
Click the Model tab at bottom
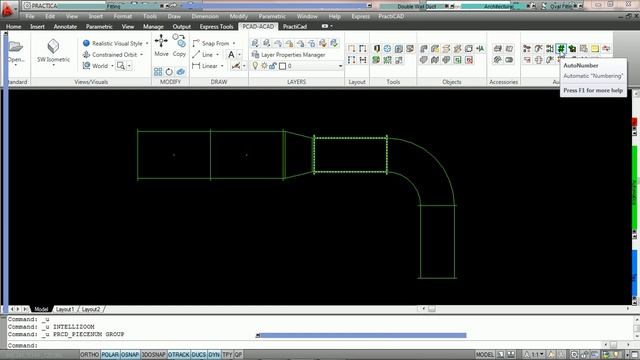pos(41,309)
